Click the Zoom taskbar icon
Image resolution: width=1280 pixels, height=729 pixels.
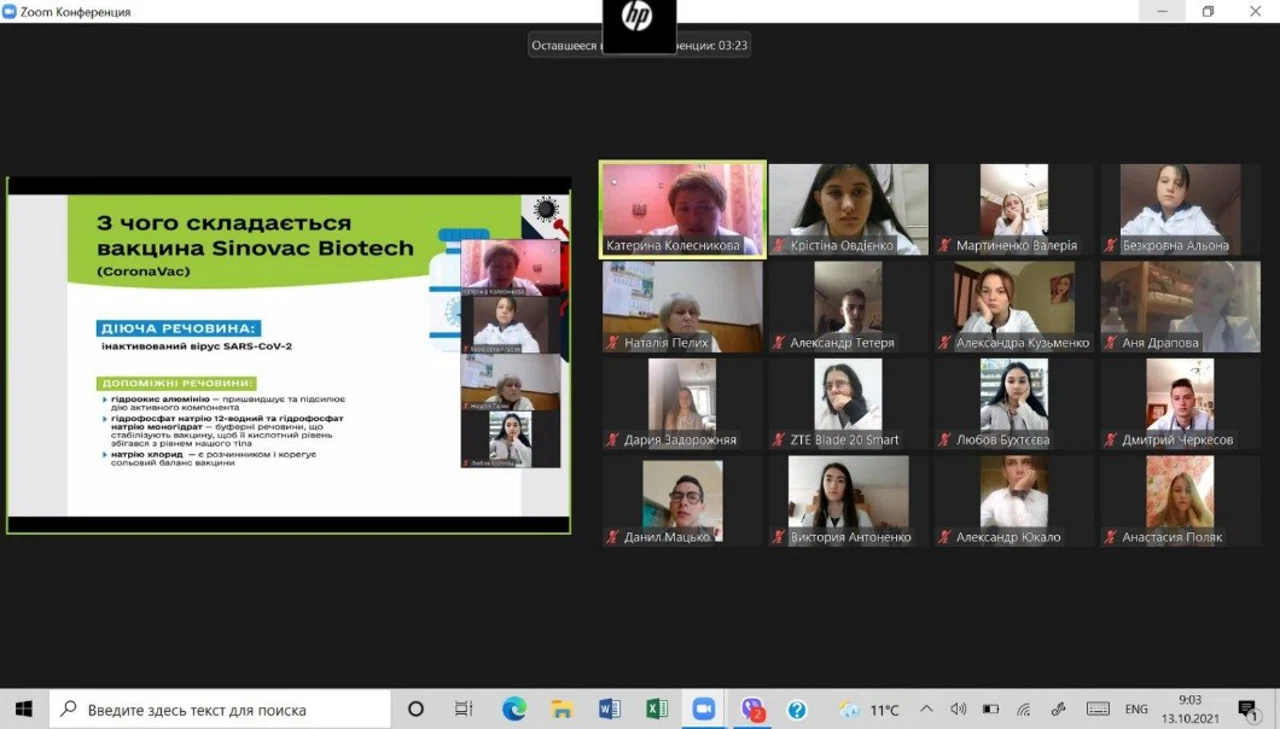click(704, 709)
